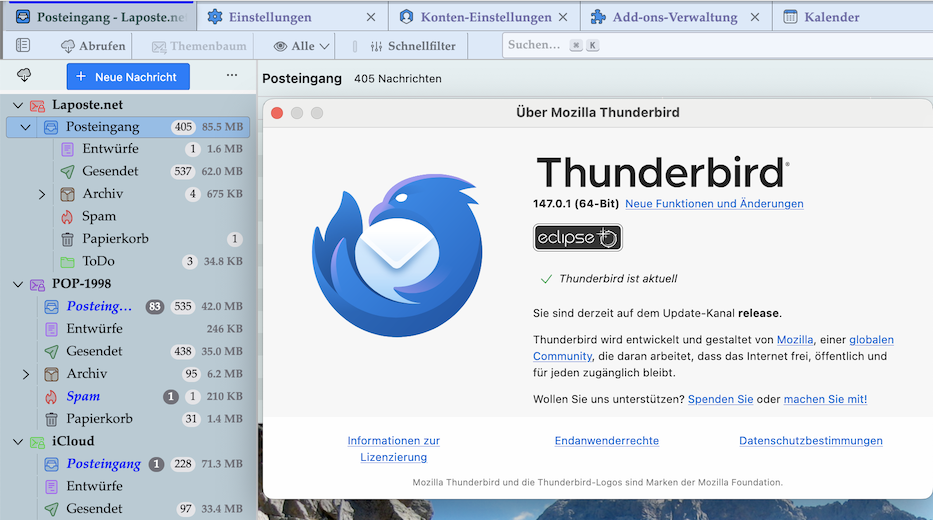Click the Laposte.net Papierkorb trash icon
Screen dimensions: 933x520
point(67,240)
